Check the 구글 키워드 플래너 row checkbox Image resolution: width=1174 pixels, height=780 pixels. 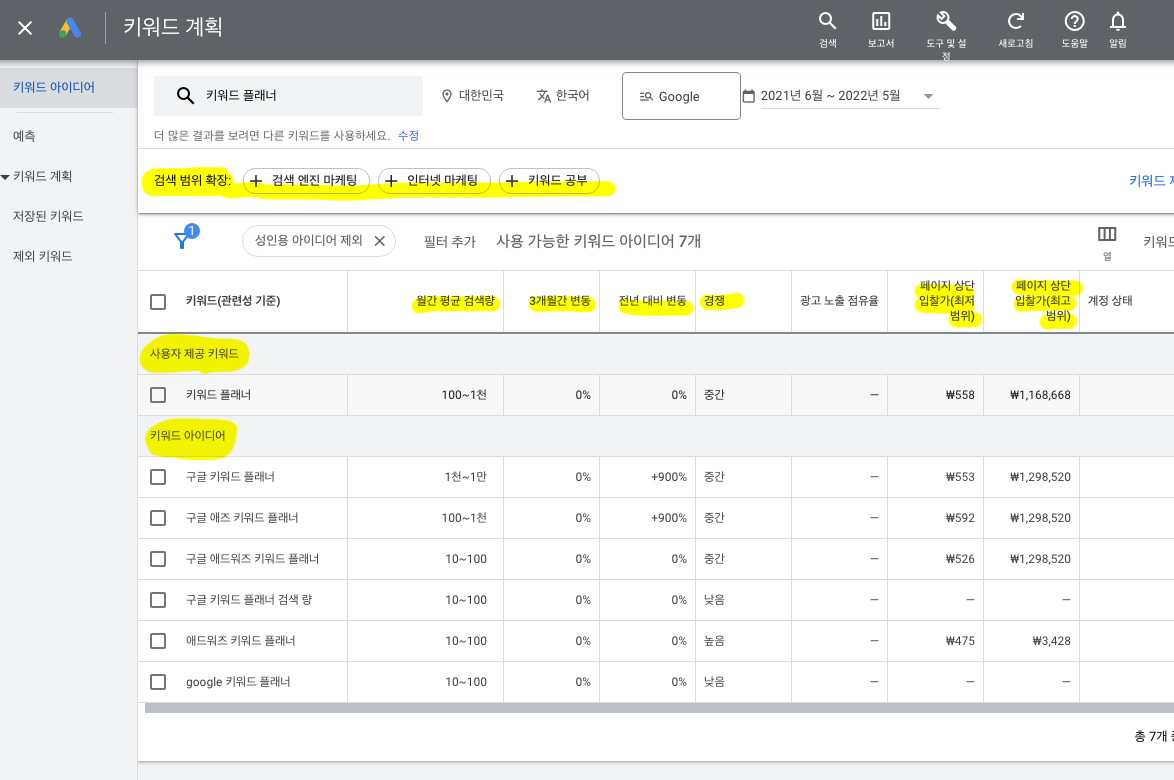point(158,477)
